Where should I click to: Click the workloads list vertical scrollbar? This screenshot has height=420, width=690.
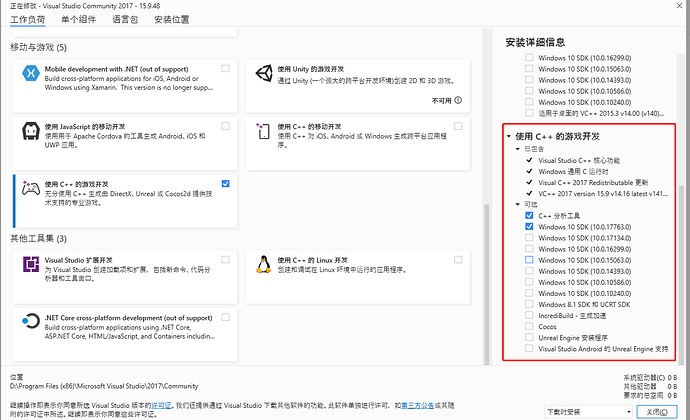point(487,282)
